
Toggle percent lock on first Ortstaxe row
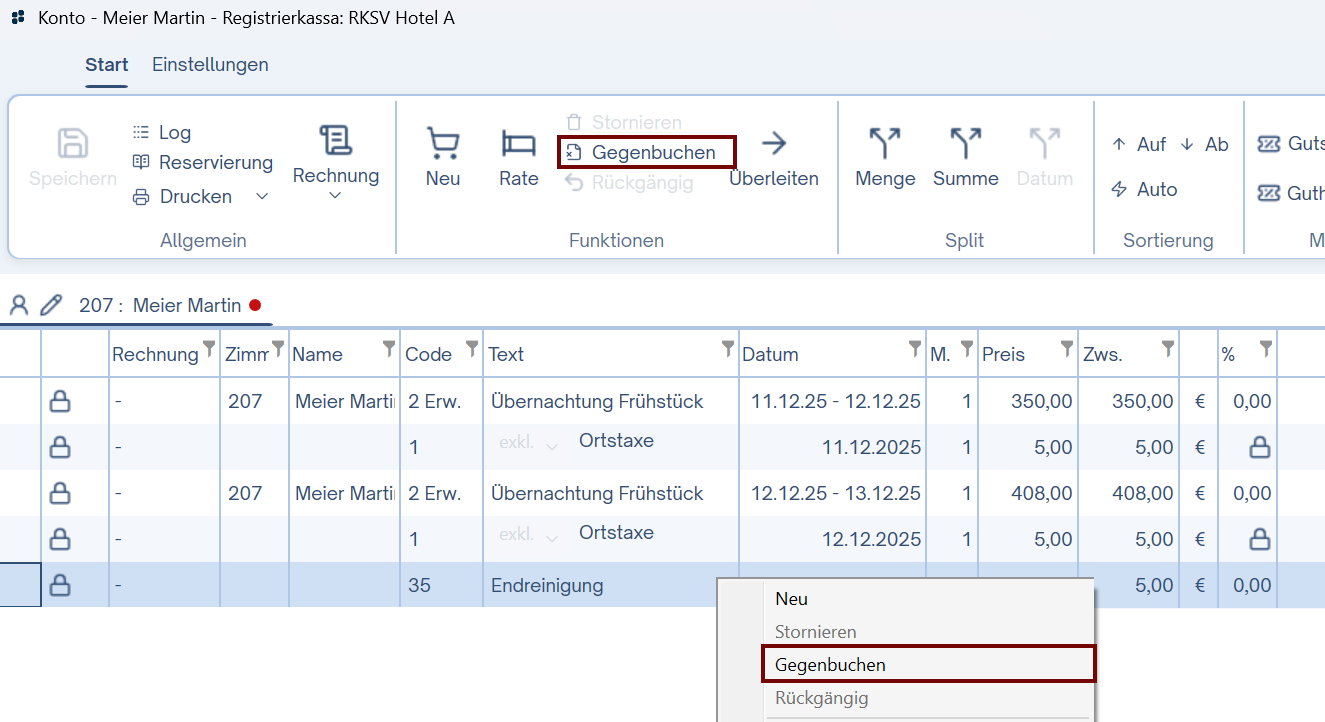[x=1259, y=448]
